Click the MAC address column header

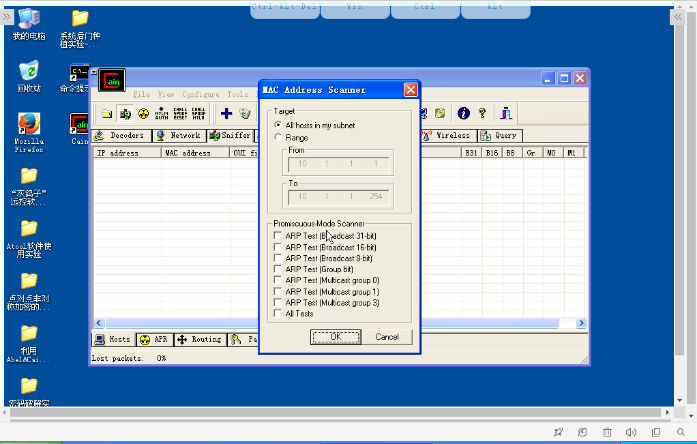pos(196,153)
